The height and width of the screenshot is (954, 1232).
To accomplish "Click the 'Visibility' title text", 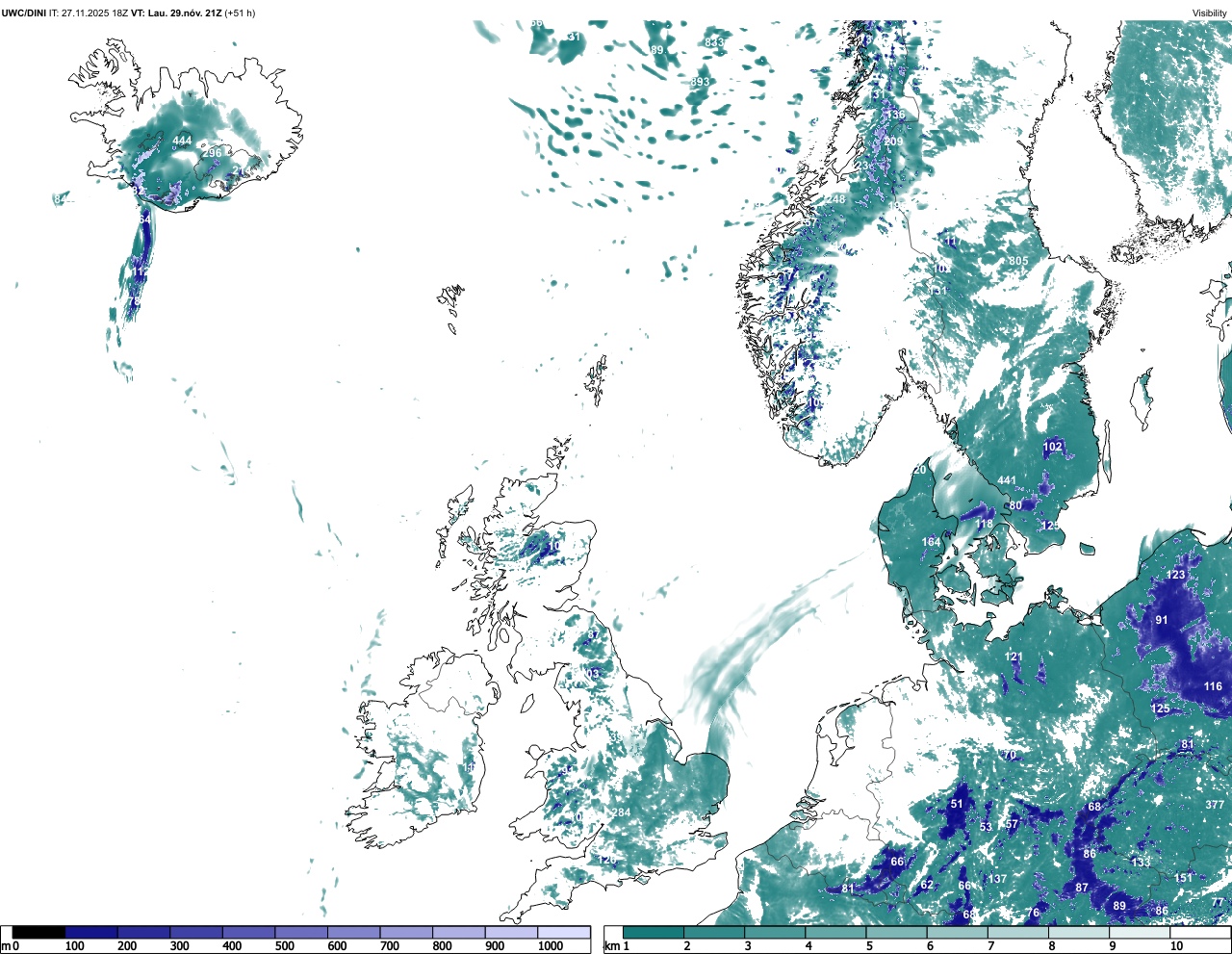I will tap(1209, 13).
